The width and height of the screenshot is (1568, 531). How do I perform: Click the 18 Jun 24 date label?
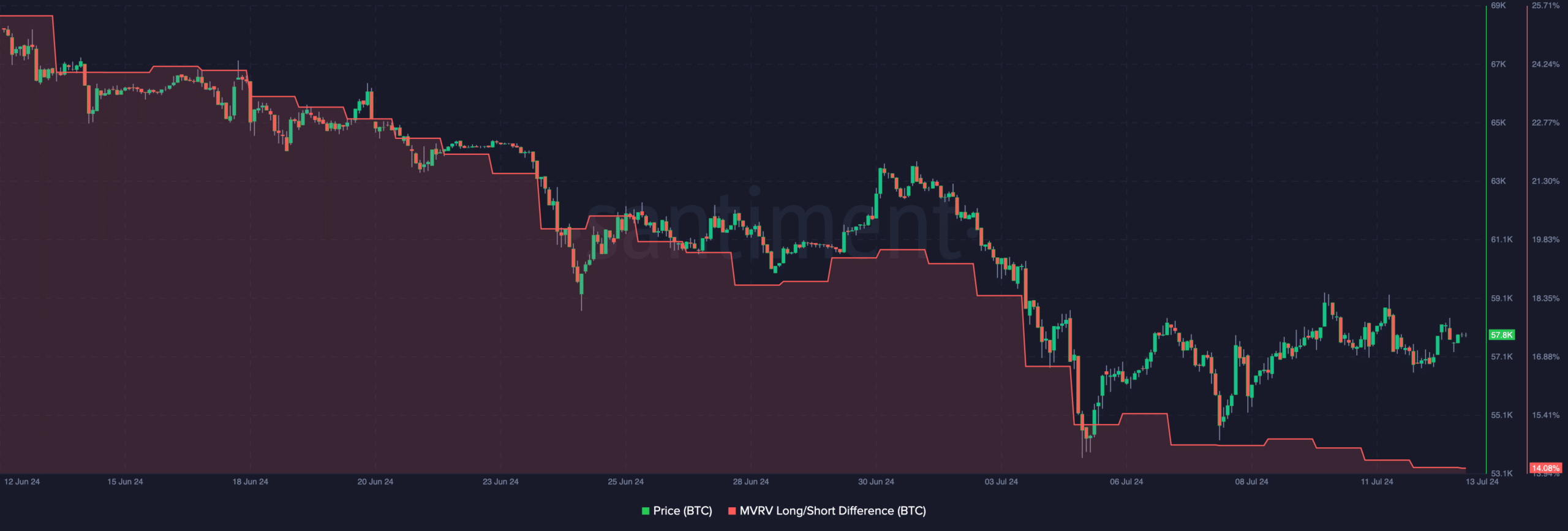[251, 482]
